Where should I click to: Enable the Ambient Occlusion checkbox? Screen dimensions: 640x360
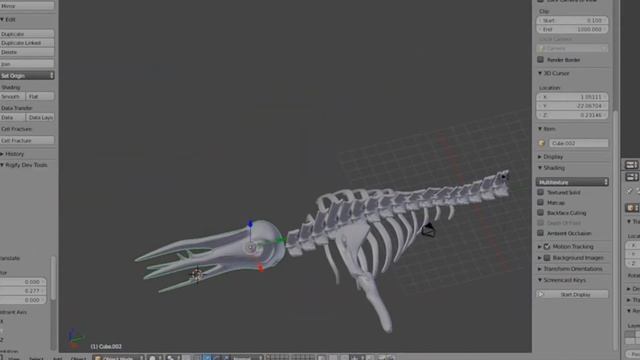(541, 233)
